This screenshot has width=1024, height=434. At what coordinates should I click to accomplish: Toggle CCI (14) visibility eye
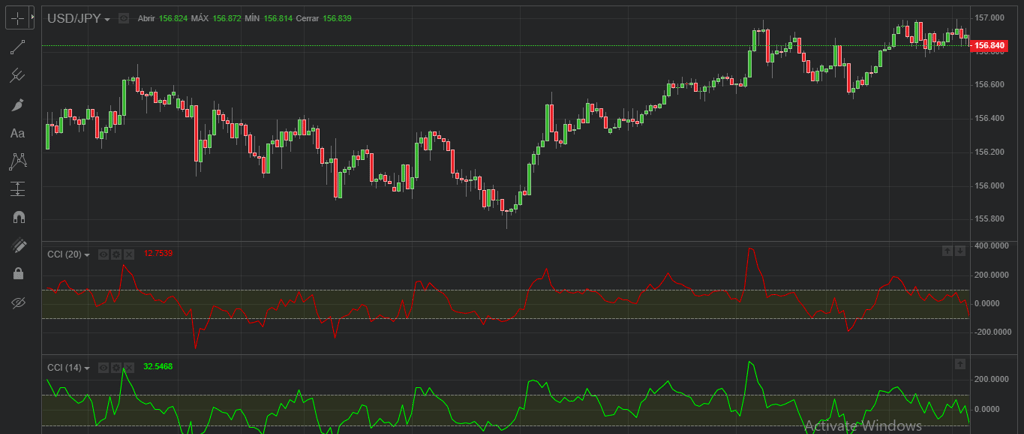tap(103, 367)
